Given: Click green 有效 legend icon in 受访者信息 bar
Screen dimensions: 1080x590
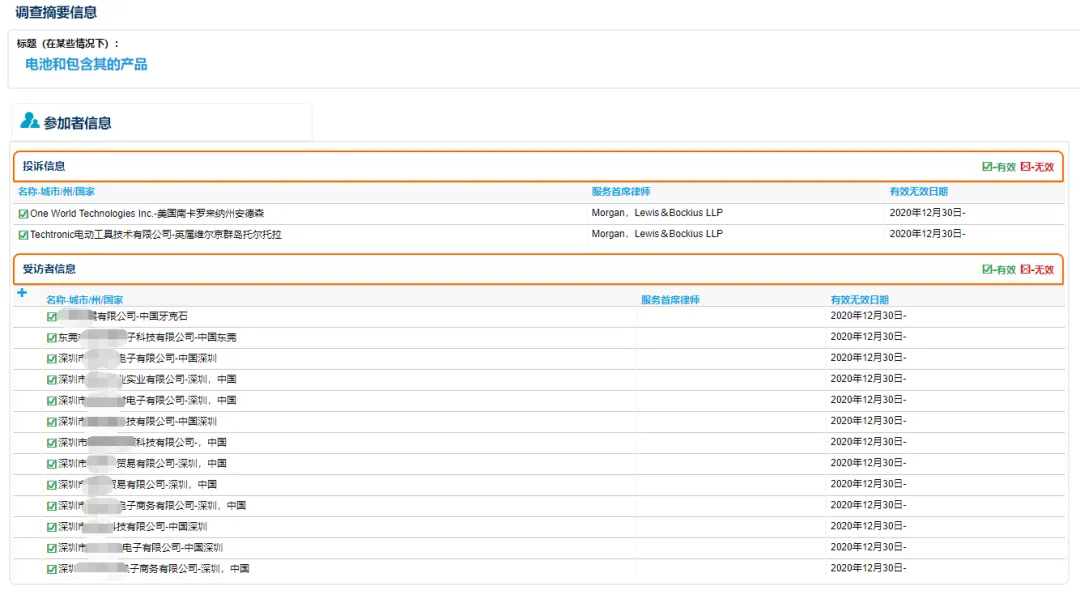Looking at the screenshot, I should [987, 269].
